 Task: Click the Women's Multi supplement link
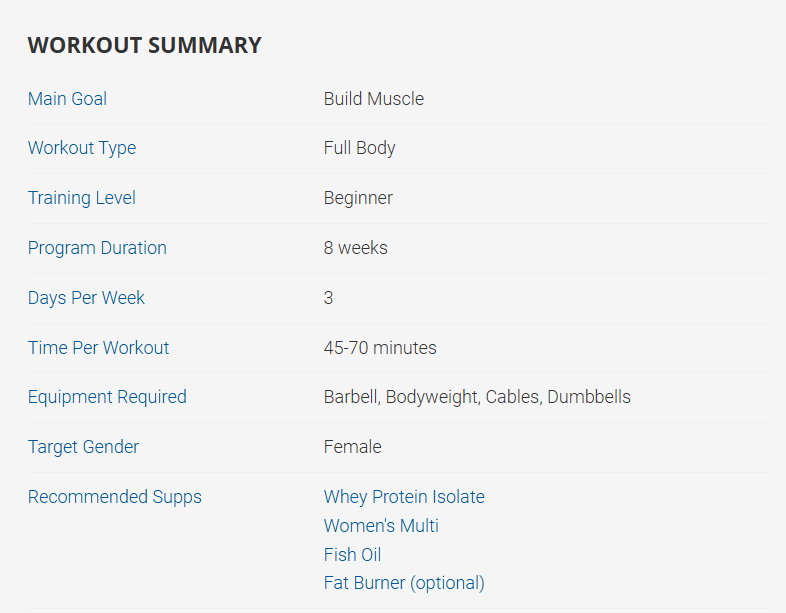[x=381, y=526]
